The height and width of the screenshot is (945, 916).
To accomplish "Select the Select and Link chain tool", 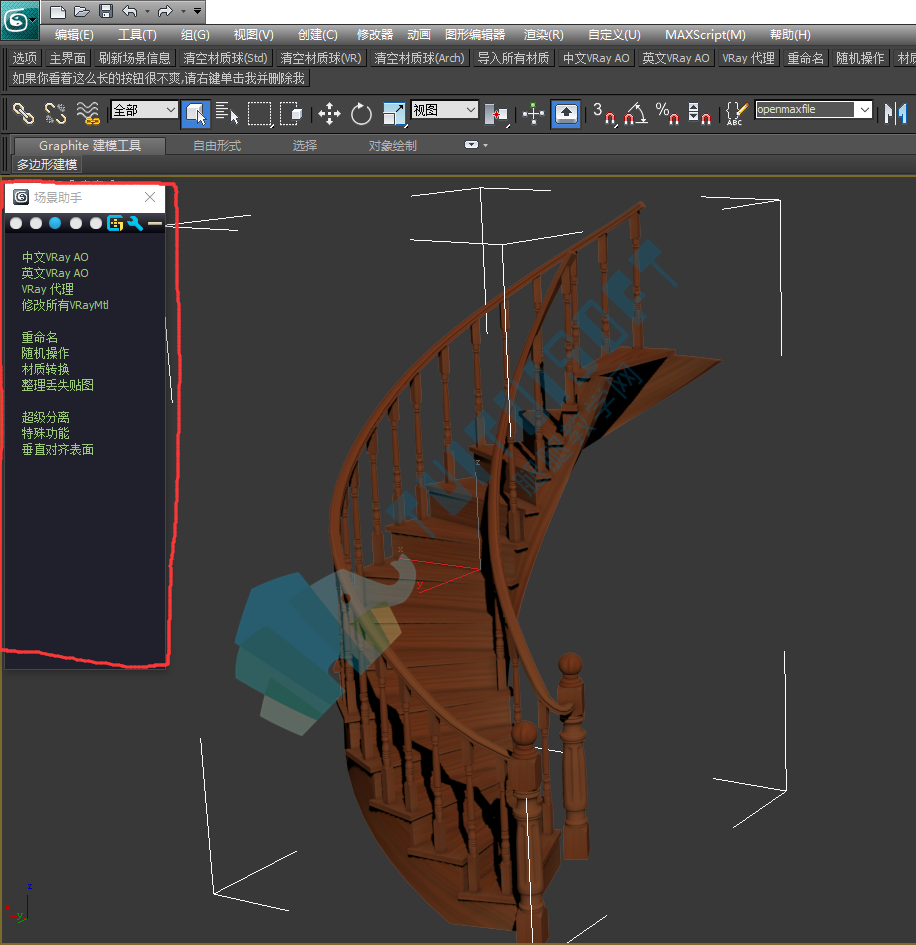I will point(24,113).
